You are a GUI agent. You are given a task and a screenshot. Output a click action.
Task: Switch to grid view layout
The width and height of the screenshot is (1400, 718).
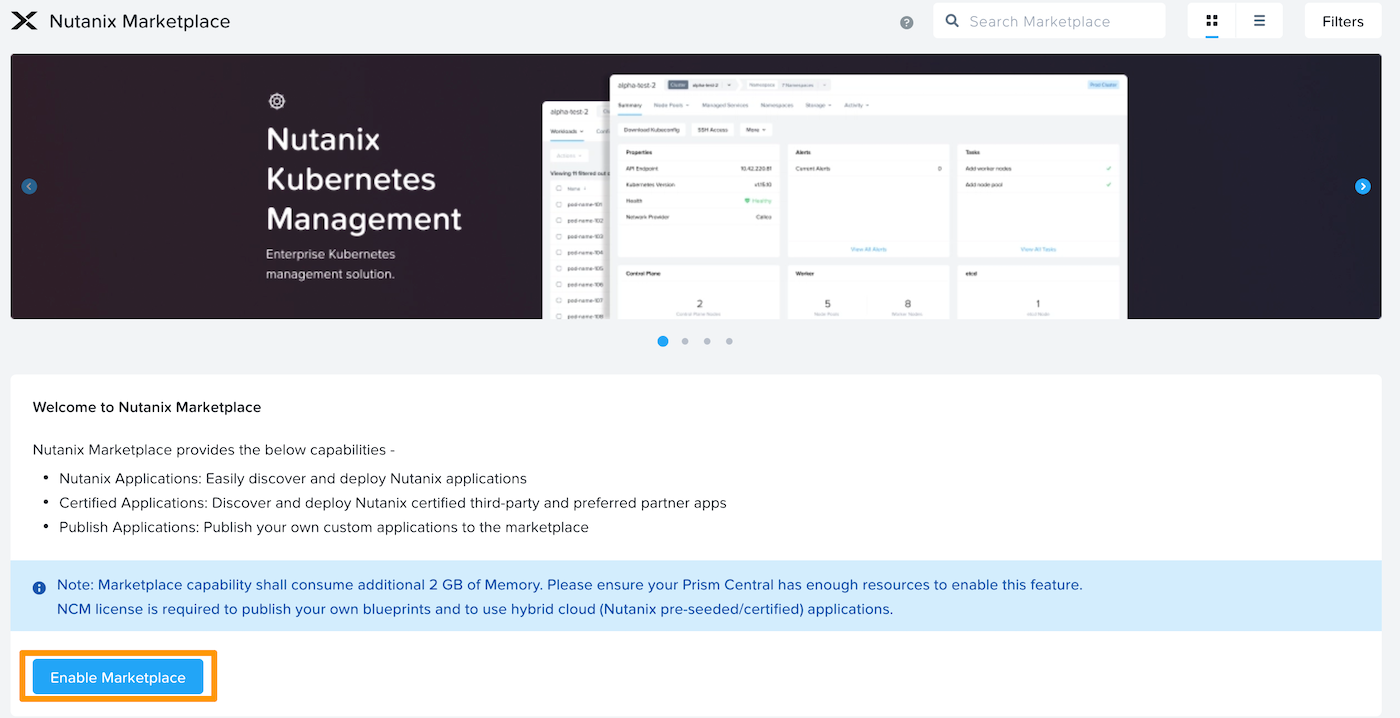(1212, 21)
